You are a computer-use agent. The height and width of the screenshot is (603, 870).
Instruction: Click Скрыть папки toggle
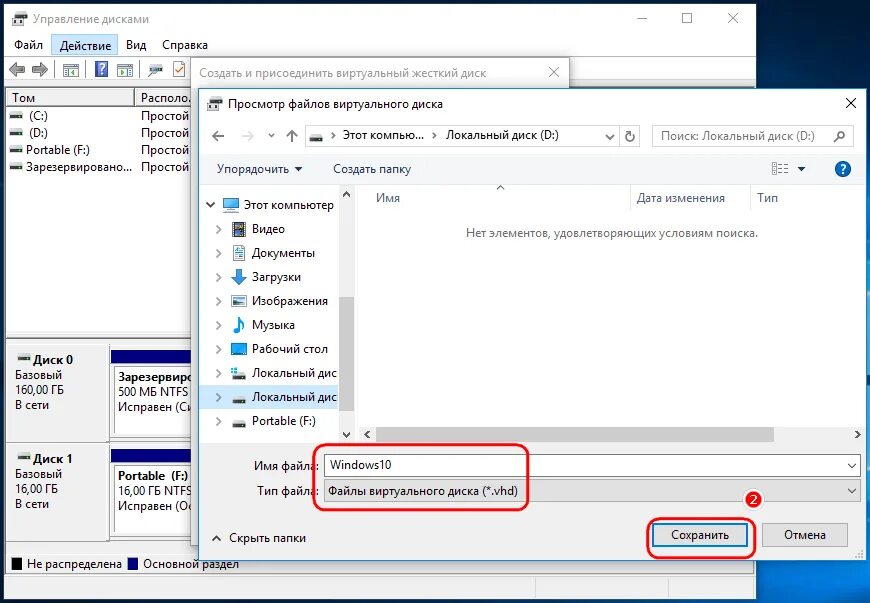coord(259,538)
